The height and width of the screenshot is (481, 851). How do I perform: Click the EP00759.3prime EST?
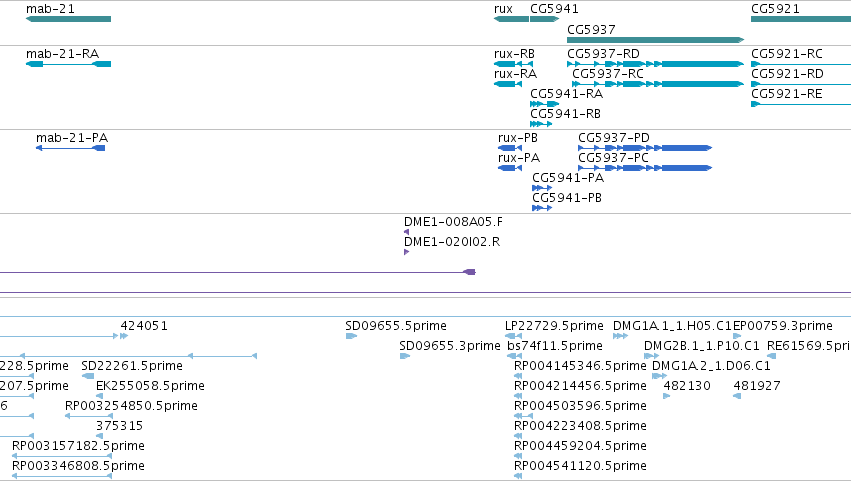737,336
